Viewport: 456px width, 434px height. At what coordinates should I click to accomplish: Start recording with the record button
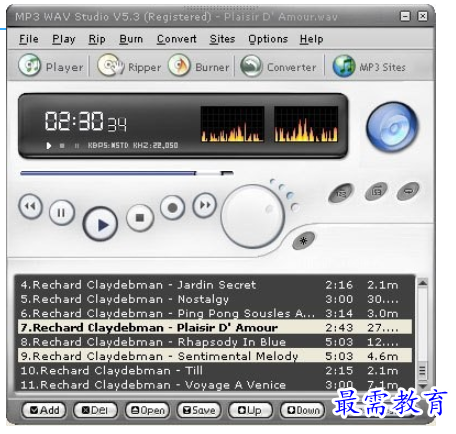[172, 207]
